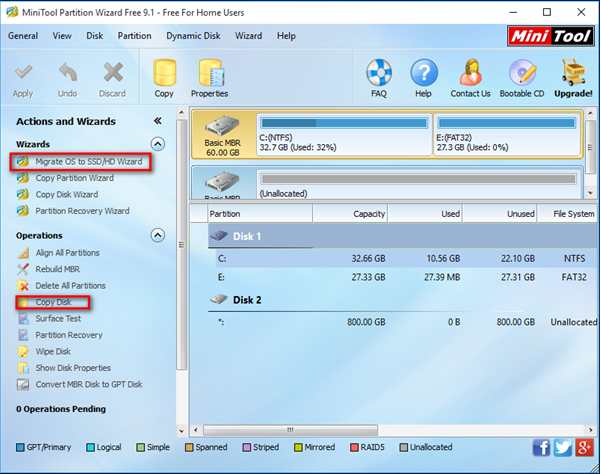Launch Migrate OS to SSD/HD Wizard
Image resolution: width=601 pixels, height=474 pixels.
pos(89,162)
